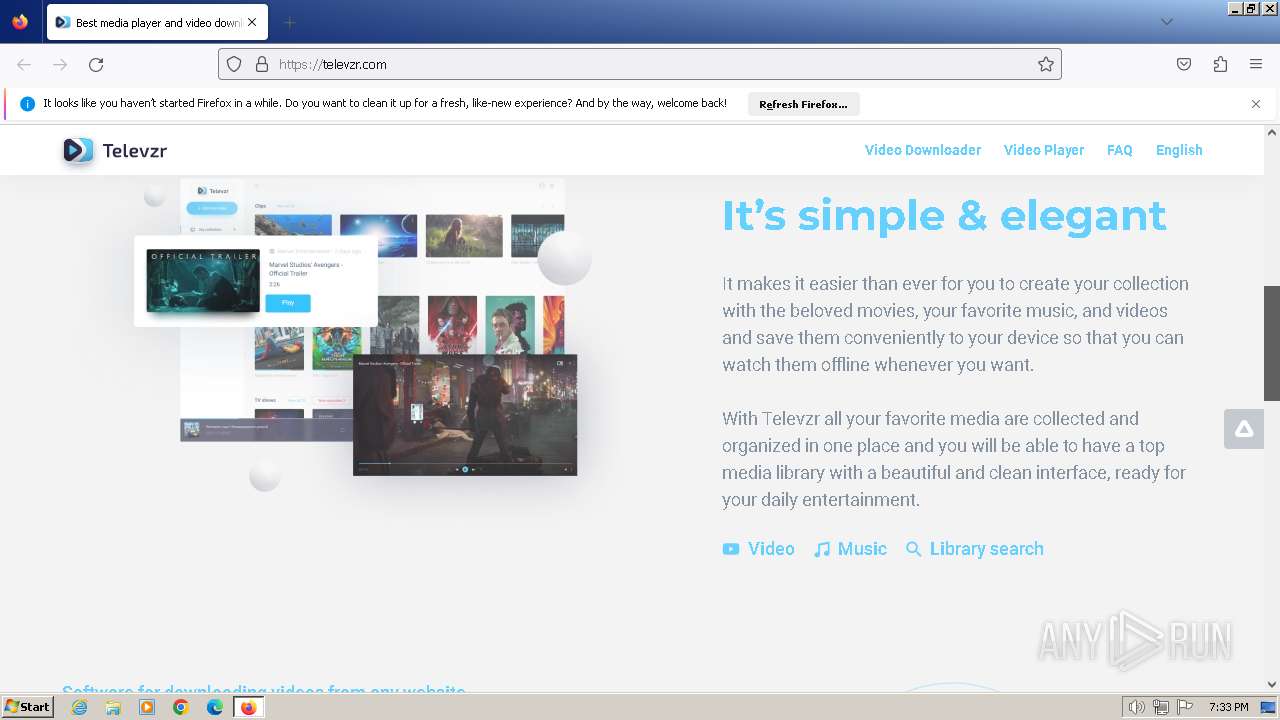1280x720 pixels.
Task: Open the Windows Start menu
Action: click(x=28, y=706)
